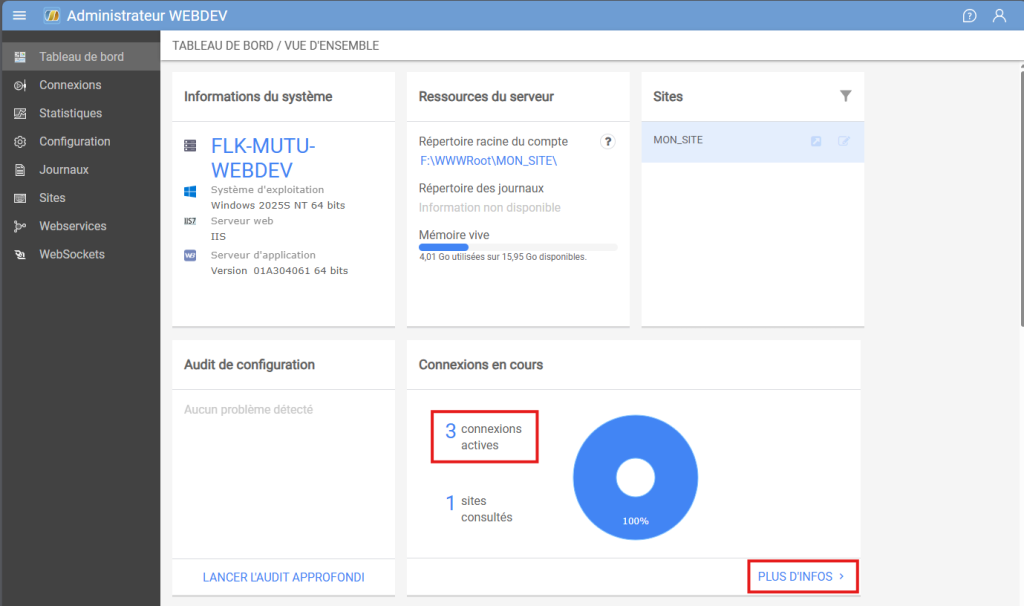The image size is (1024, 606).
Task: Select the MON_SITE name in the Sites list
Action: point(678,140)
